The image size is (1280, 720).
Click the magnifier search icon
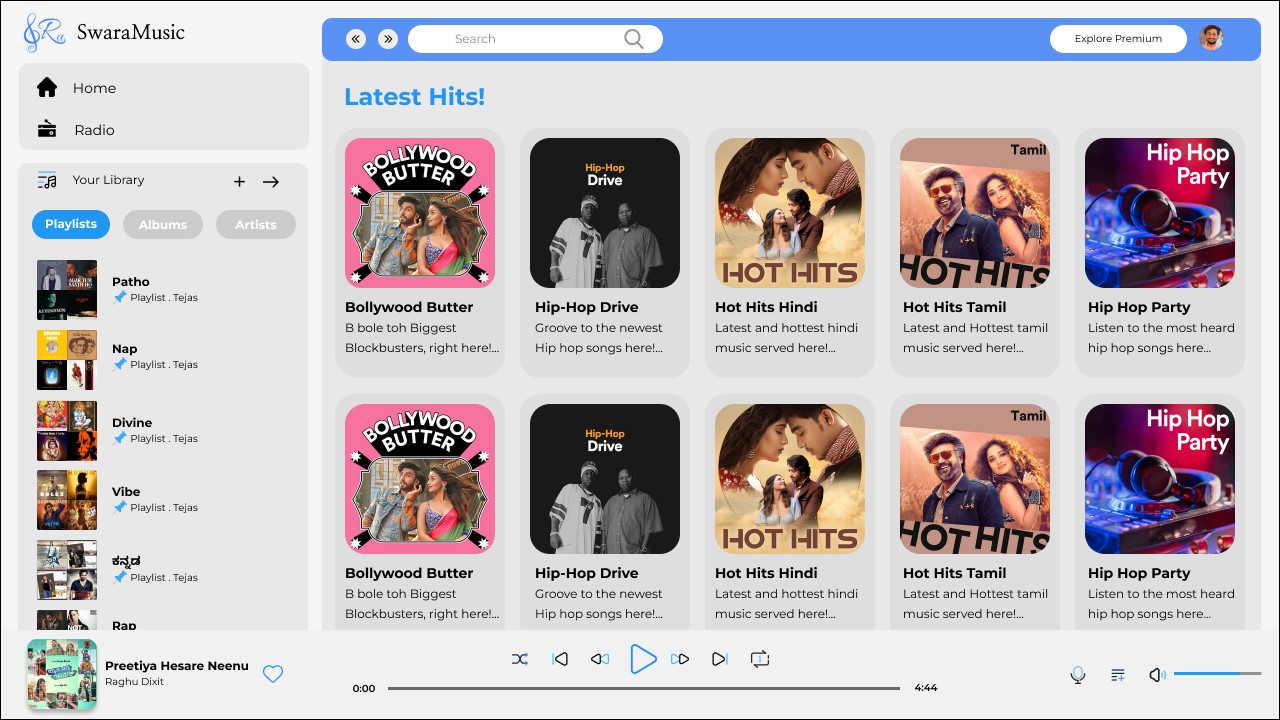click(x=634, y=39)
